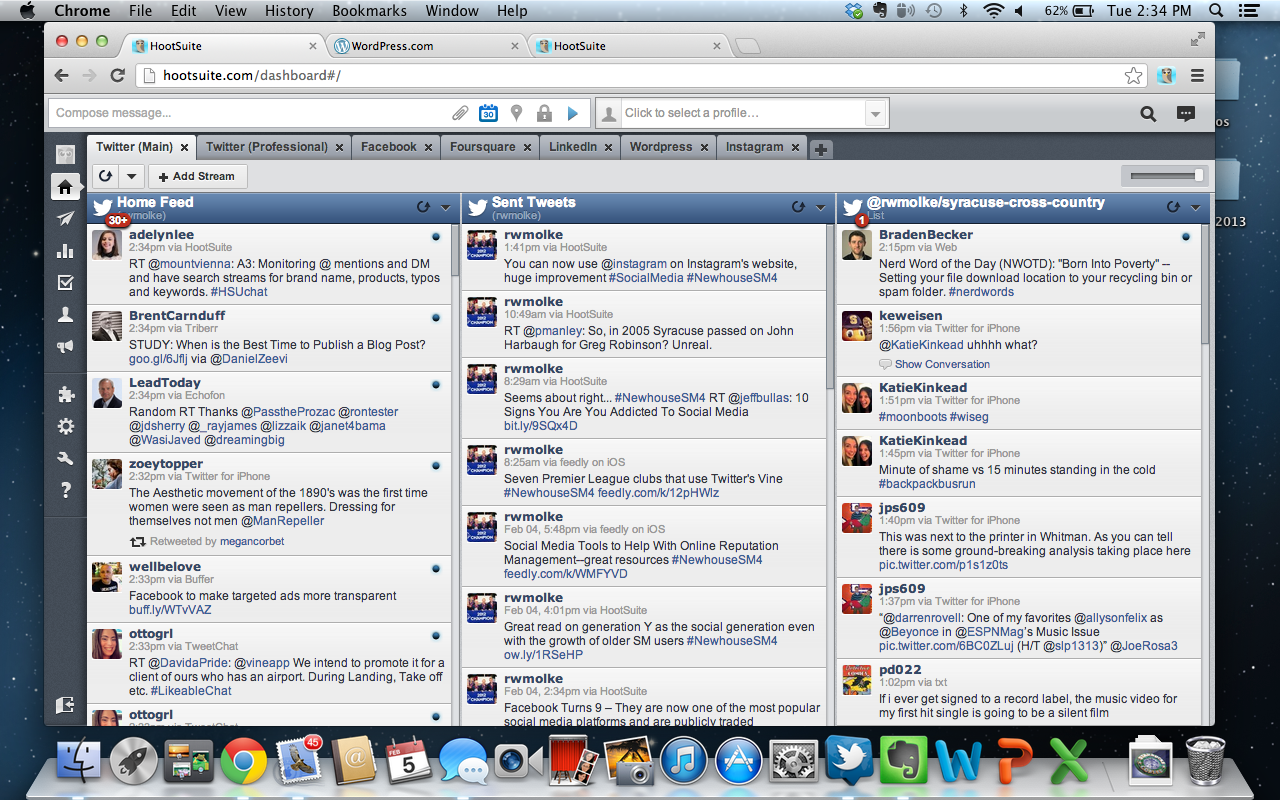
Task: Go back with Chrome's back arrow
Action: coord(62,76)
